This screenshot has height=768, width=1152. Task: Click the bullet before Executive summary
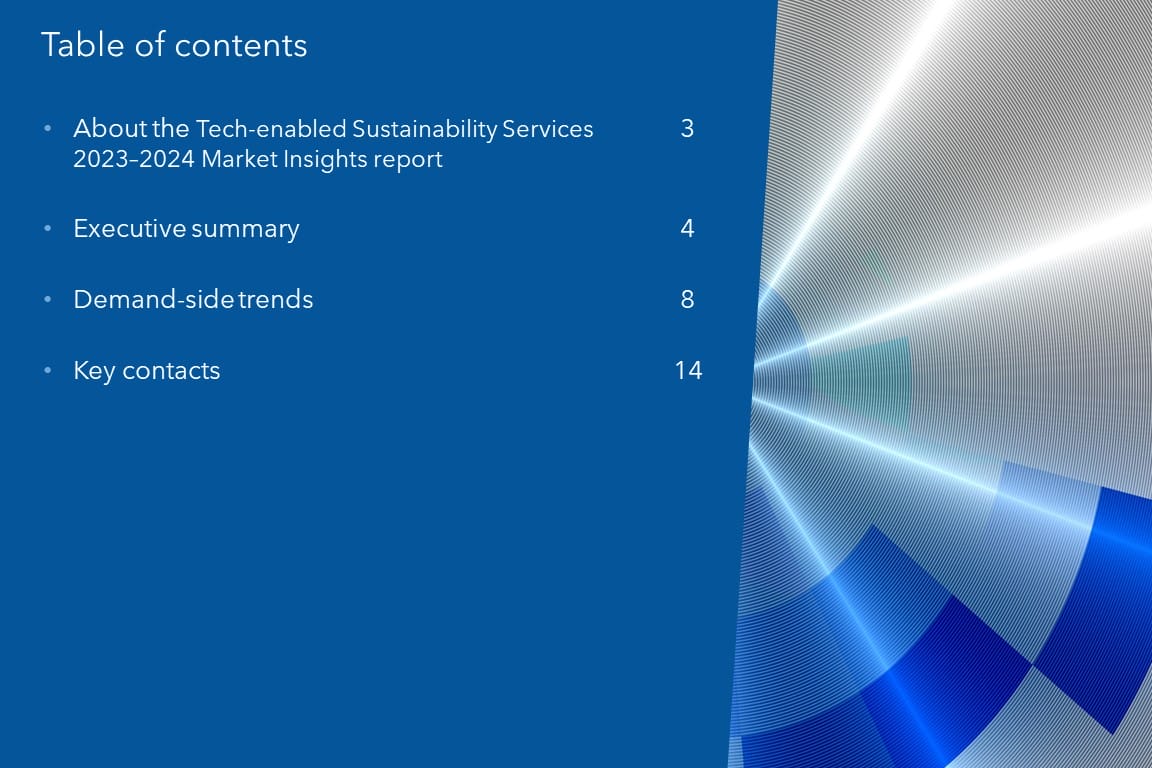click(47, 229)
